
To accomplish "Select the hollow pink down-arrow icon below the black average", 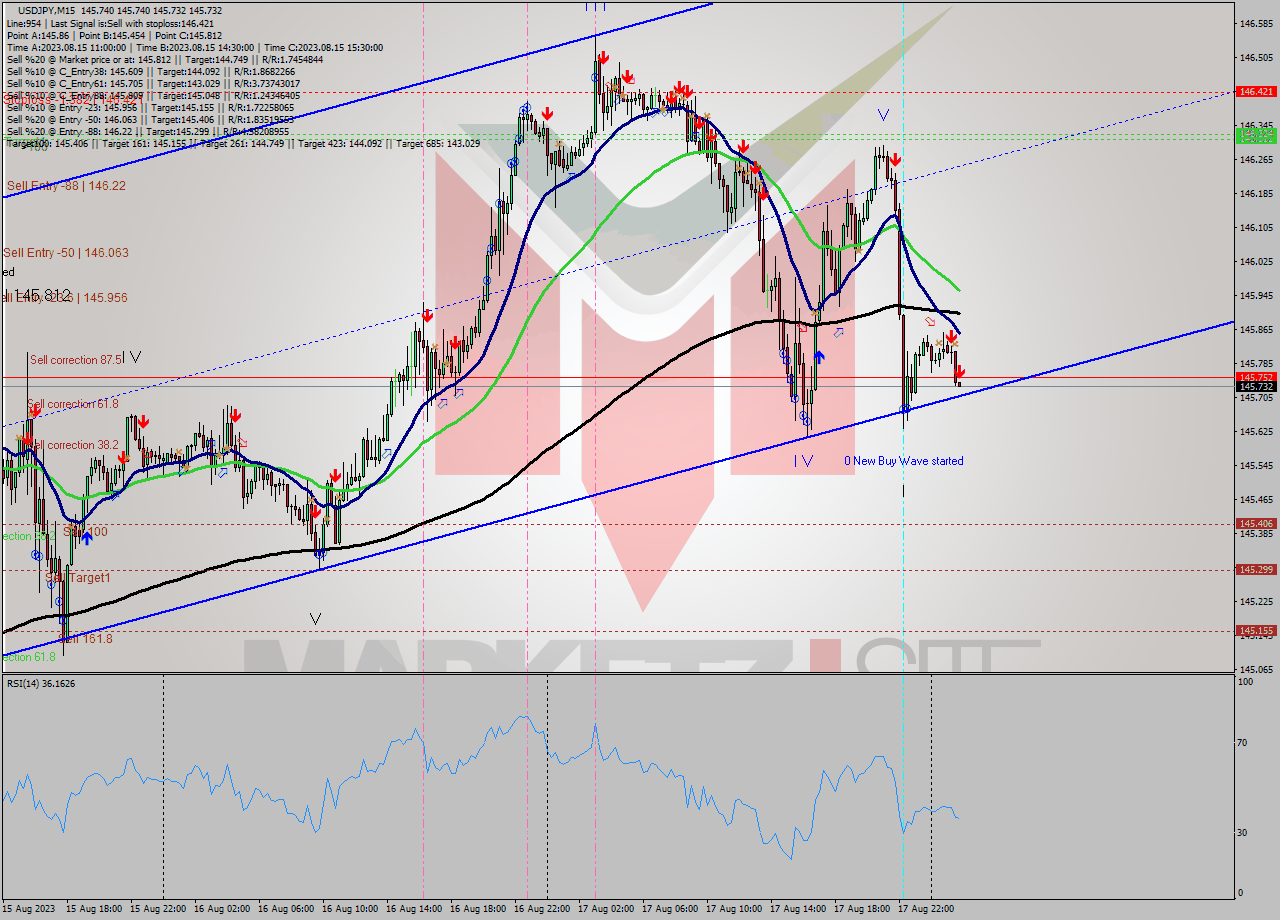I will [x=930, y=322].
